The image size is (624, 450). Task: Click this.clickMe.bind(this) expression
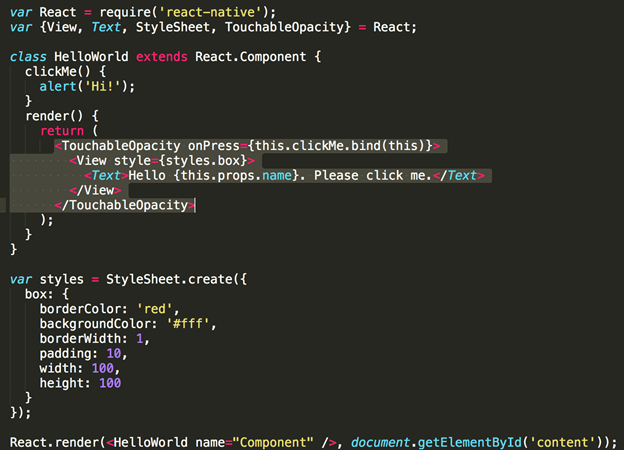pyautogui.click(x=339, y=146)
